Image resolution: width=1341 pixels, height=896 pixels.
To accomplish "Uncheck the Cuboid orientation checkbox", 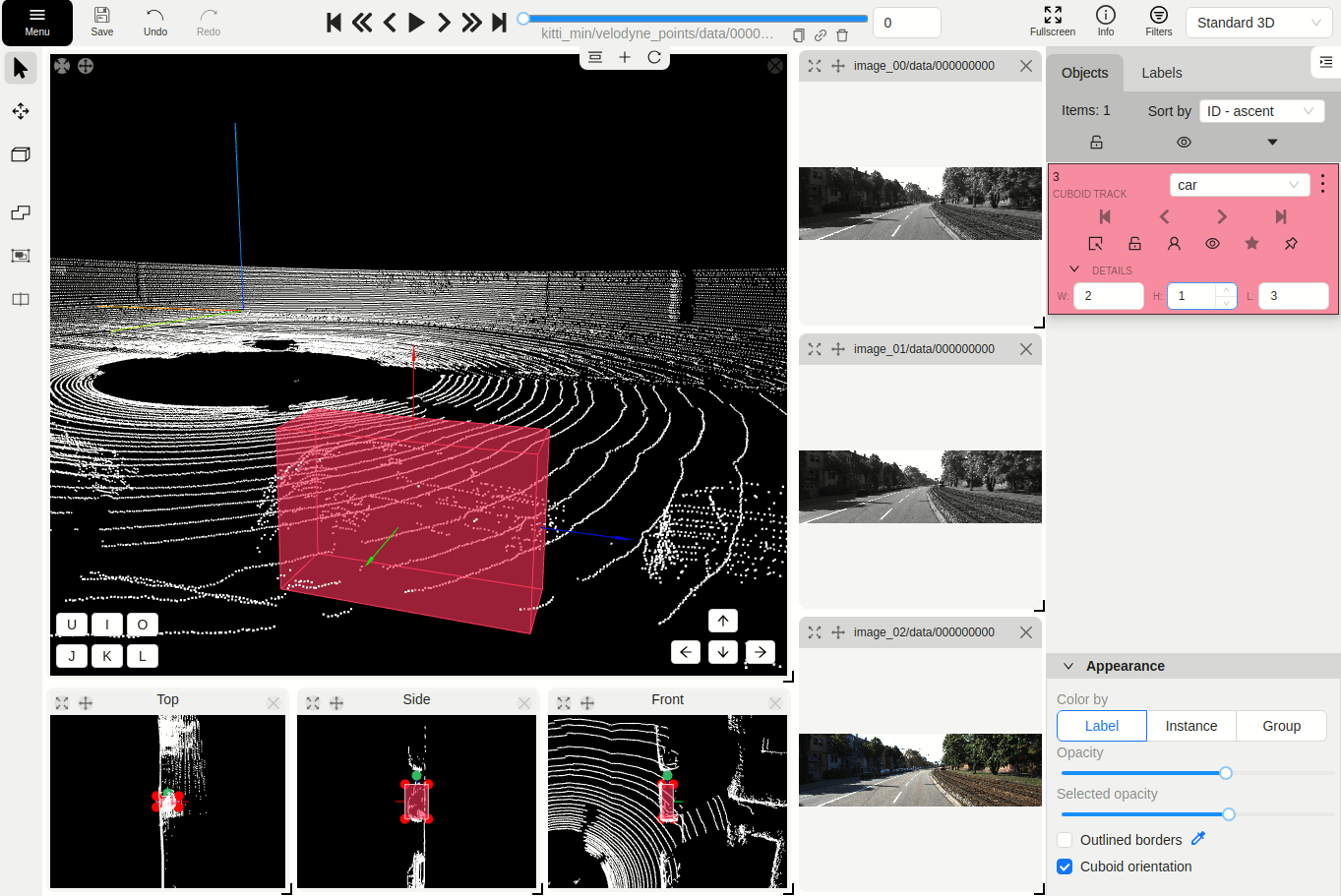I will tap(1065, 866).
